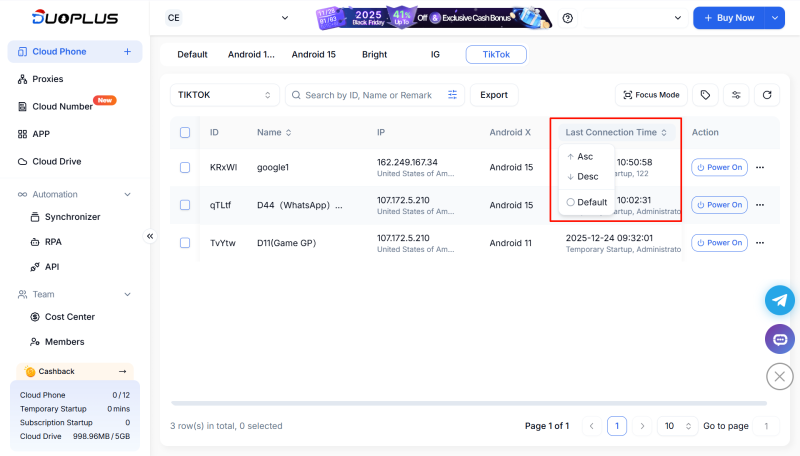
Task: Open the Telegram chat bubble
Action: pos(779,300)
